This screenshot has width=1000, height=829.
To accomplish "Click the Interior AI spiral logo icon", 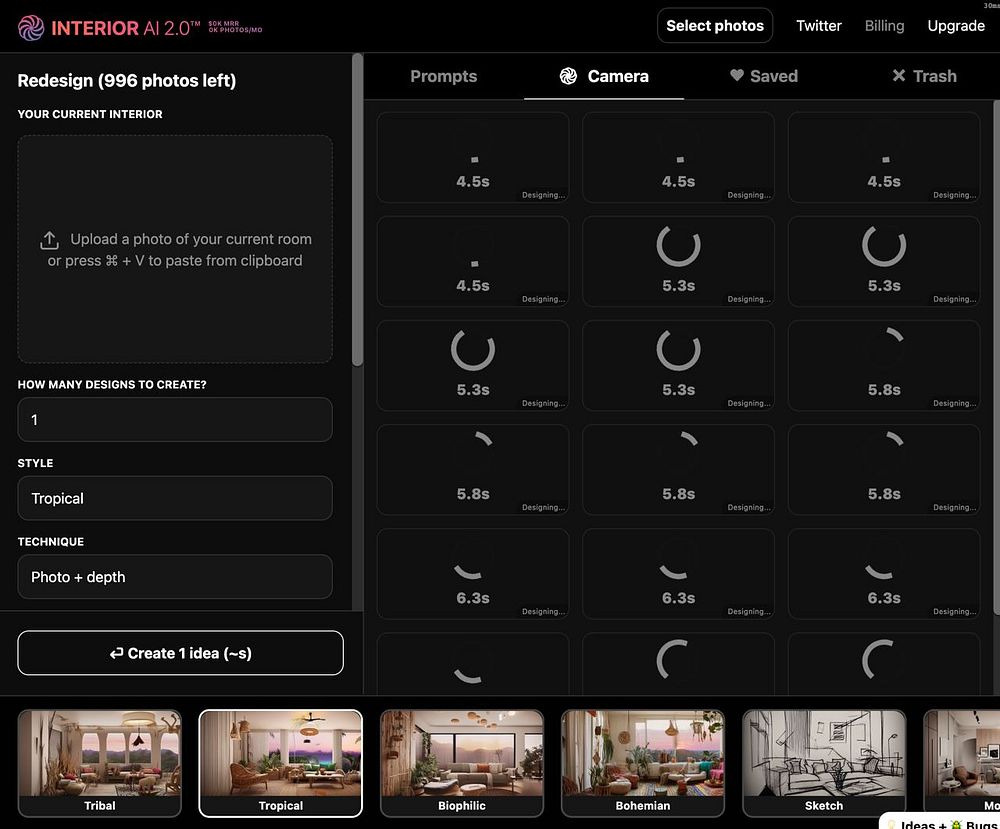I will point(31,27).
